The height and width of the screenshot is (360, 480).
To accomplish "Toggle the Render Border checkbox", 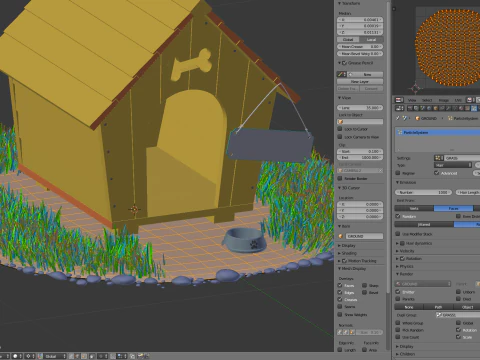I will click(x=340, y=178).
